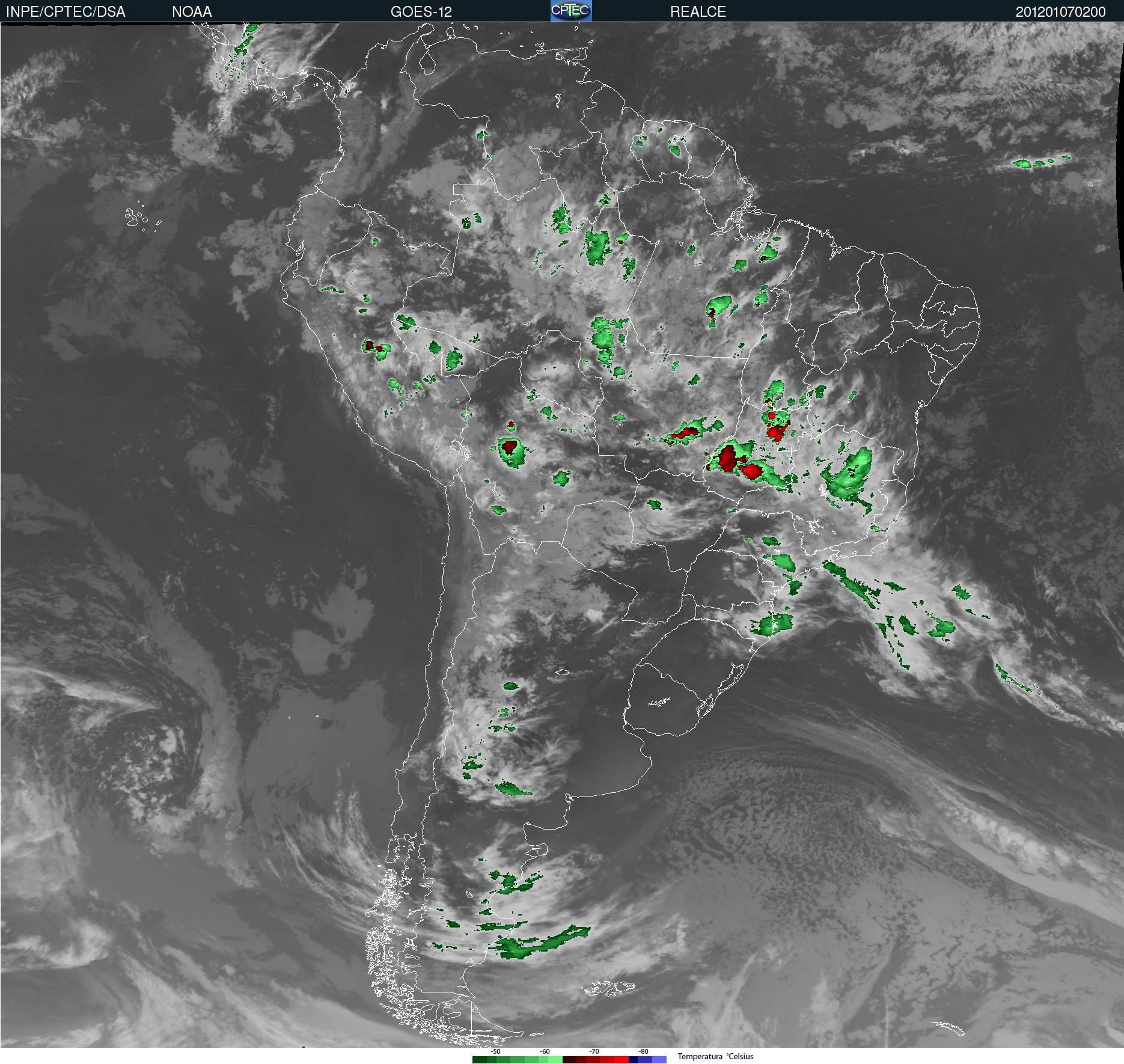Click the navy blue swatch in the legend
The width and height of the screenshot is (1124, 1064).
tap(634, 1060)
